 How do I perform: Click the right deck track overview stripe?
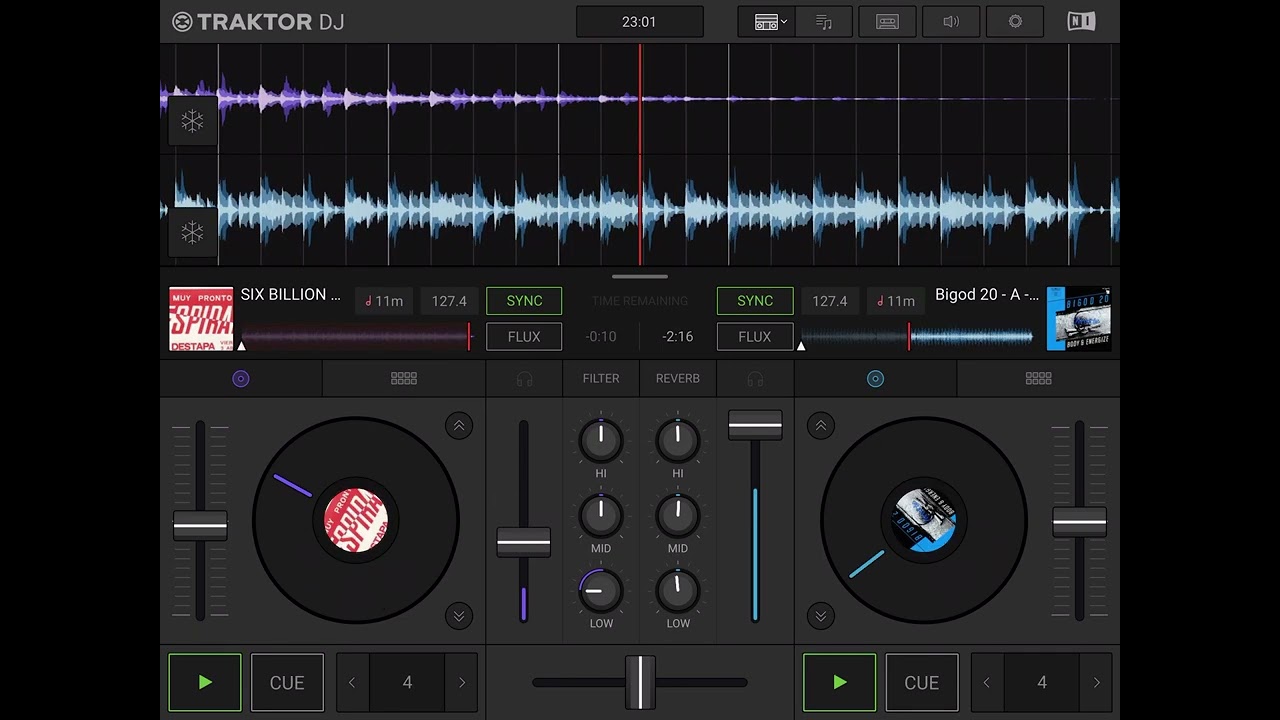(x=917, y=337)
